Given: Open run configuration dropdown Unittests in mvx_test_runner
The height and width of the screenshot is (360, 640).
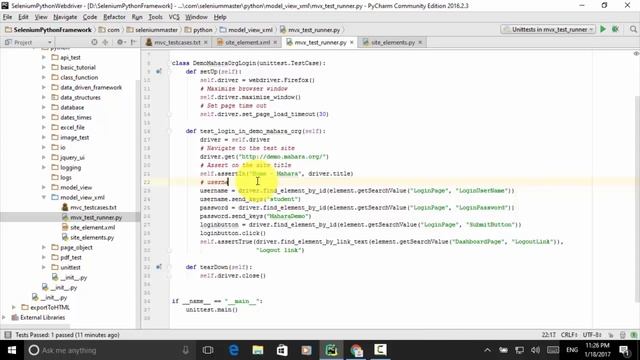Looking at the screenshot, I should (549, 29).
